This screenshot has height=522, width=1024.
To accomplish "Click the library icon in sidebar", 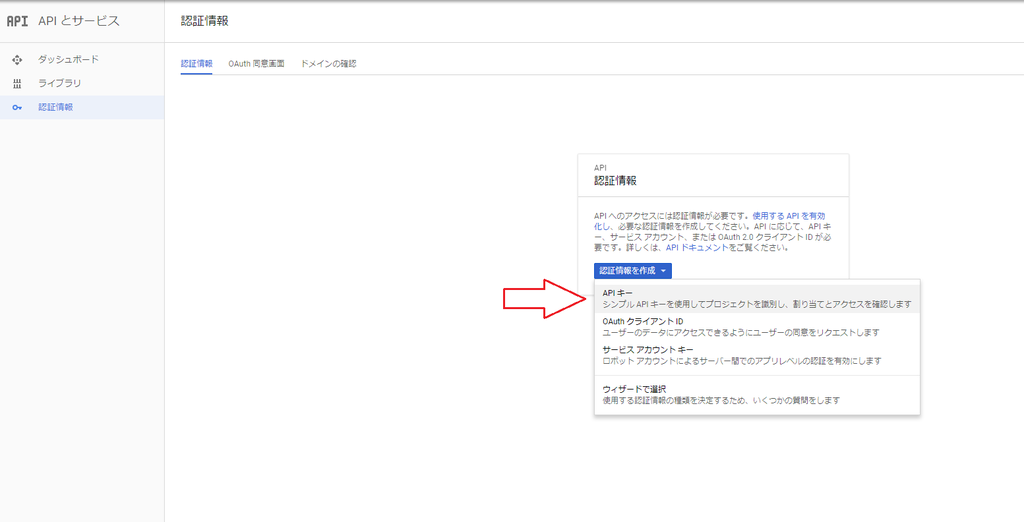I will click(18, 84).
